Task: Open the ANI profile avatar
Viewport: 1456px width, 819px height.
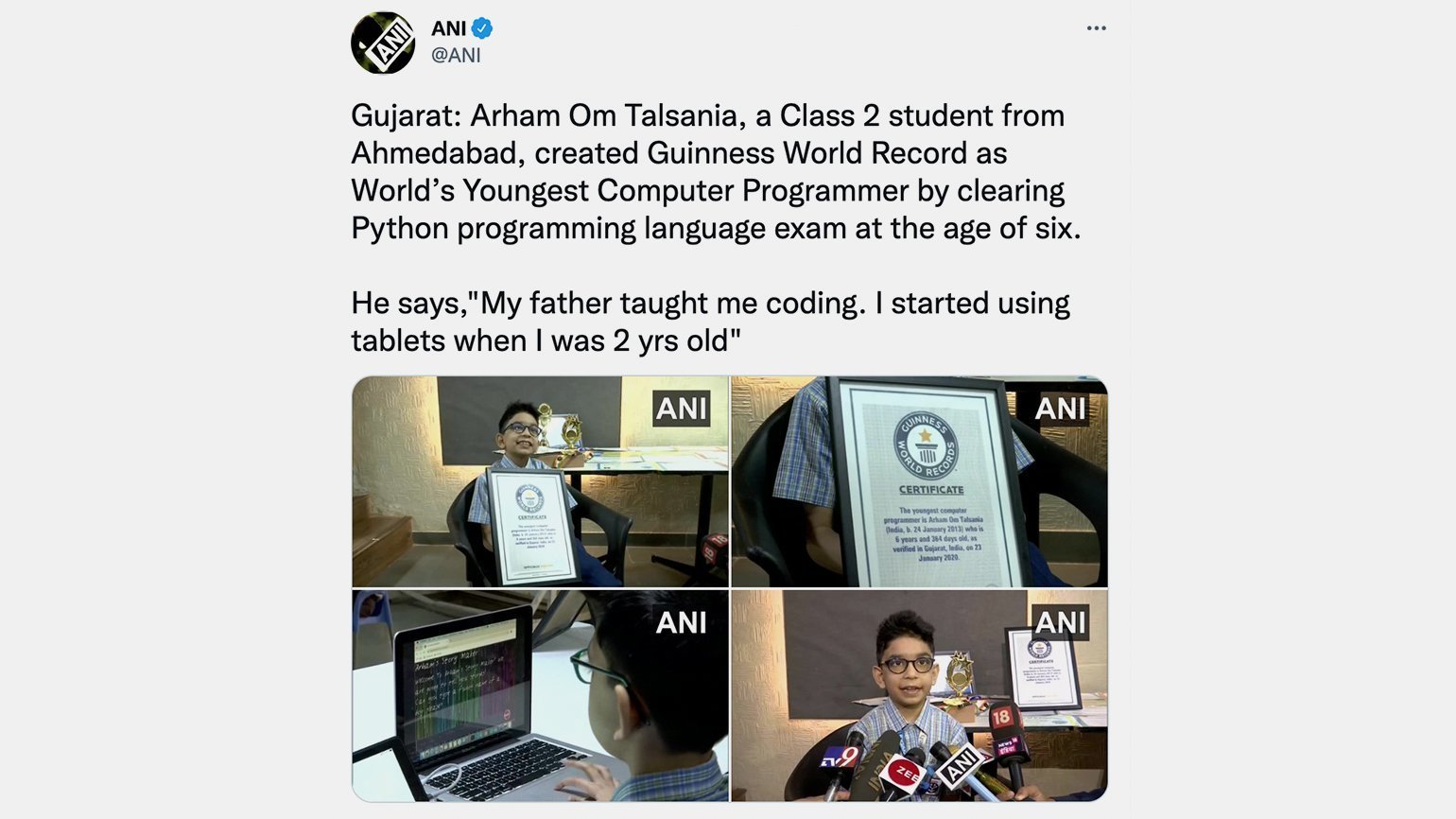Action: [x=383, y=43]
